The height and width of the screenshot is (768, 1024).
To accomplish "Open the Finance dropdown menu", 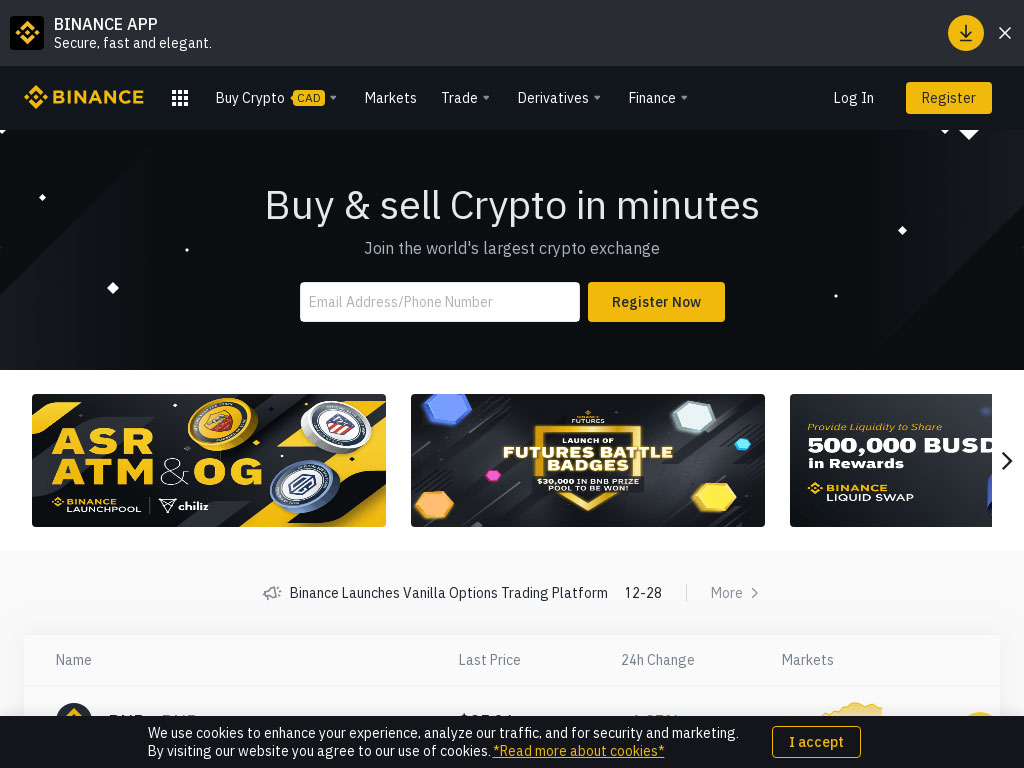I will click(x=658, y=98).
